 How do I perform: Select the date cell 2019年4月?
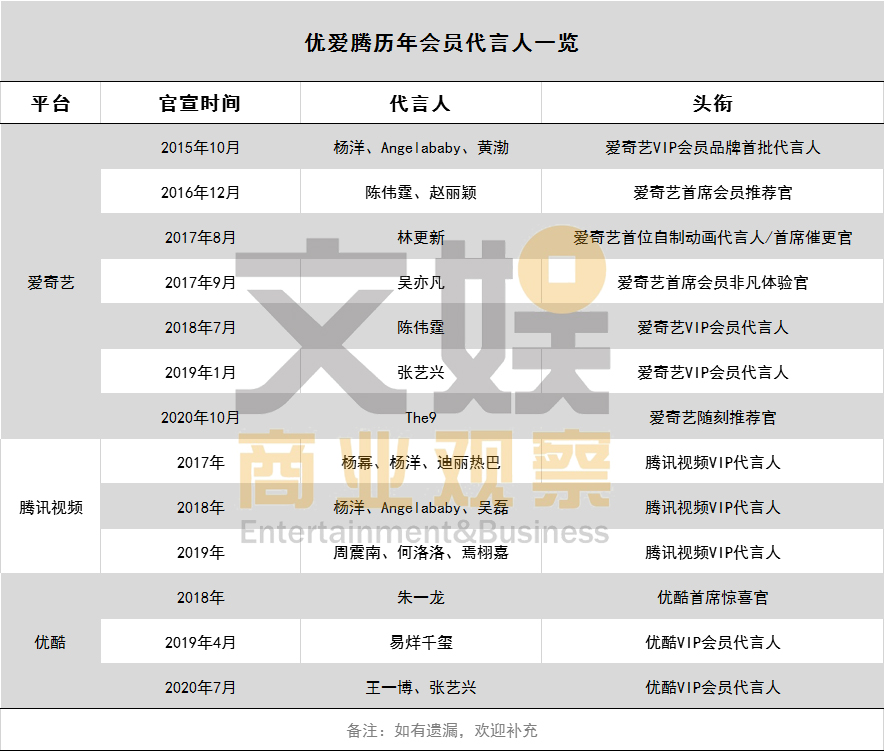(x=200, y=642)
